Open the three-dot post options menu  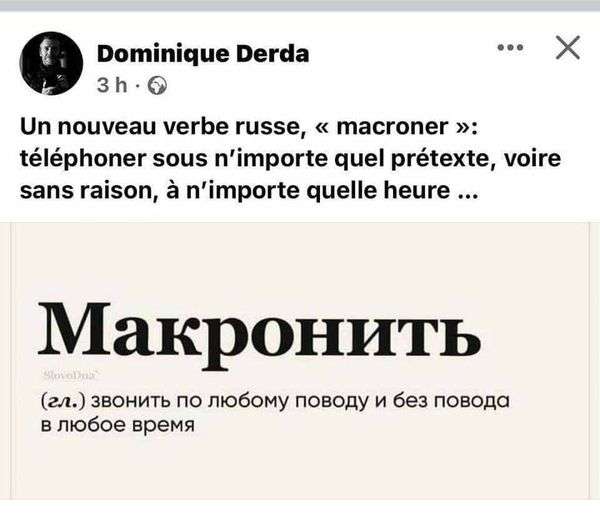509,48
